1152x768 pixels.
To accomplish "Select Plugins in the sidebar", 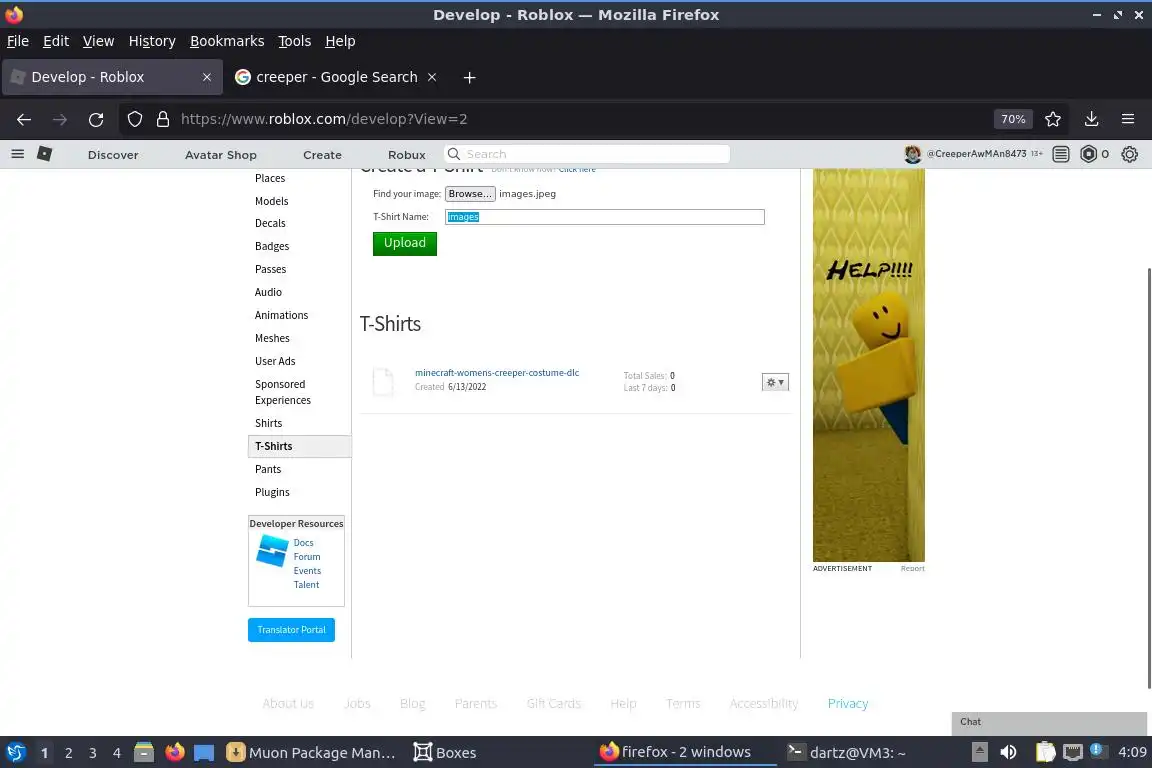I will (273, 492).
